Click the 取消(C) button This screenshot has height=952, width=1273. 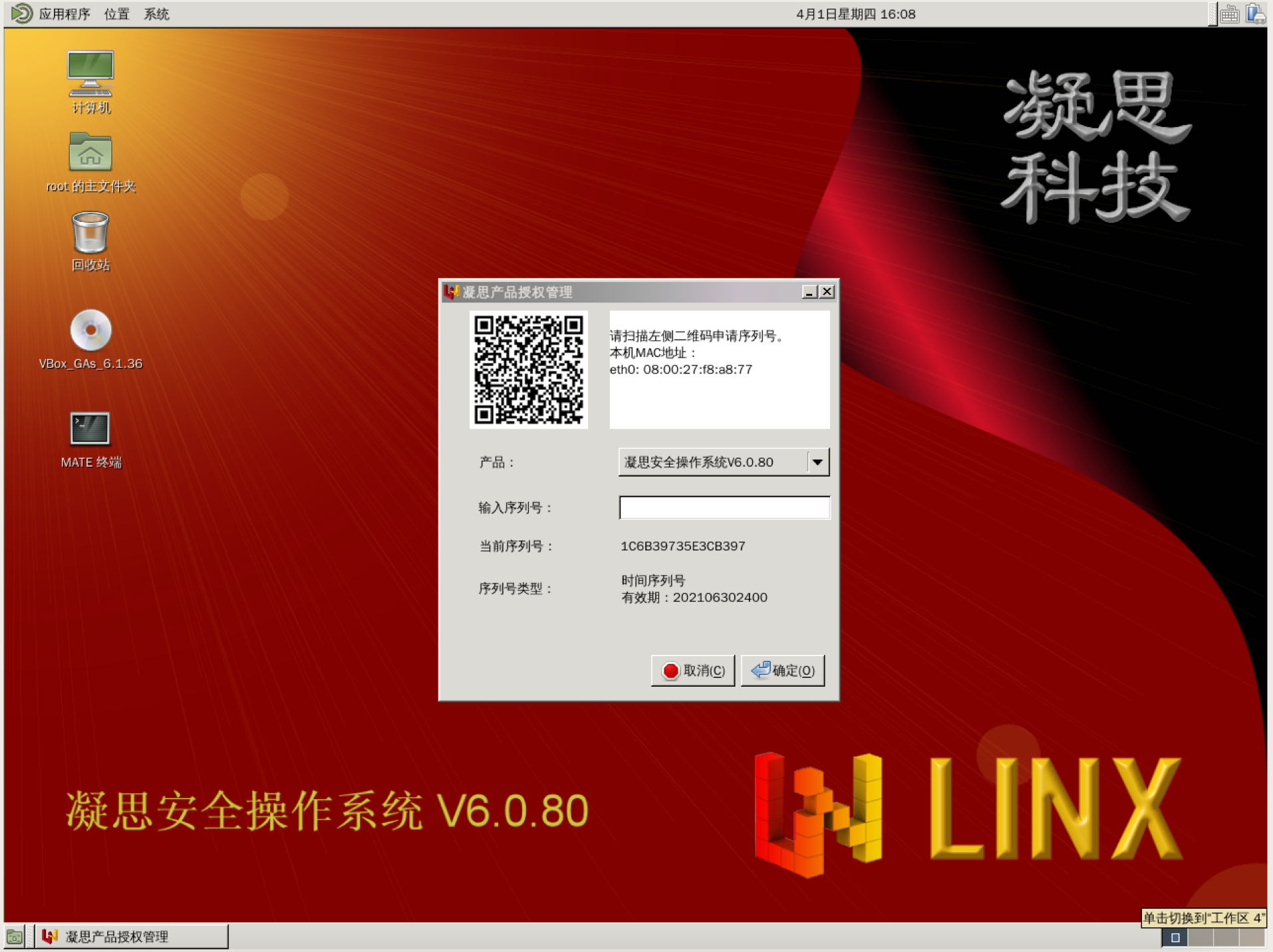coord(692,670)
